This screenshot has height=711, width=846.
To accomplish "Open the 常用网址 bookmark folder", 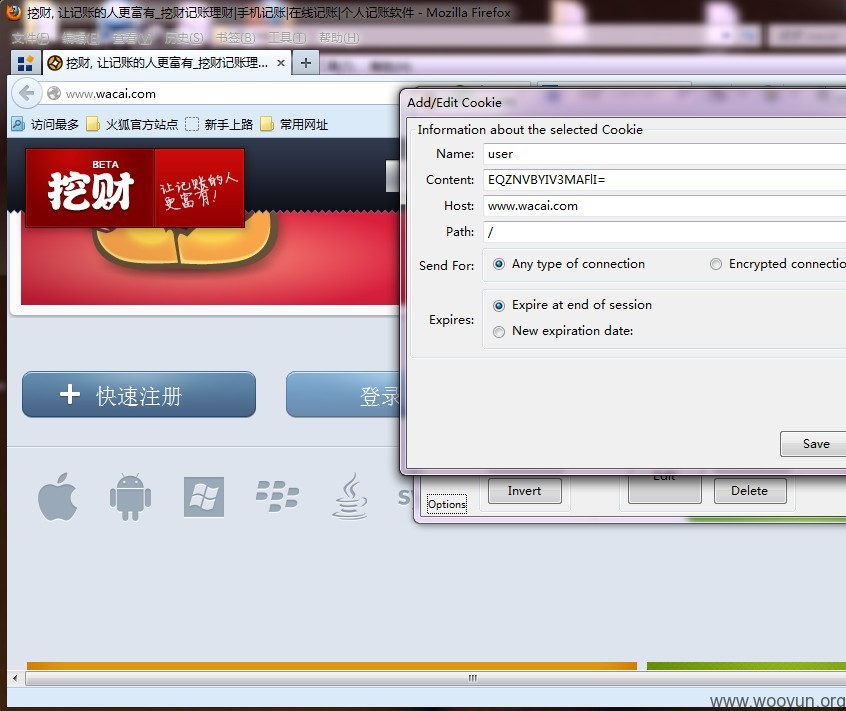I will pyautogui.click(x=294, y=124).
